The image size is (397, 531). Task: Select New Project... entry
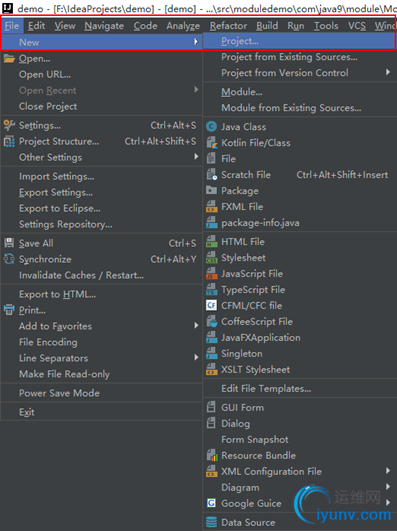tap(299, 41)
